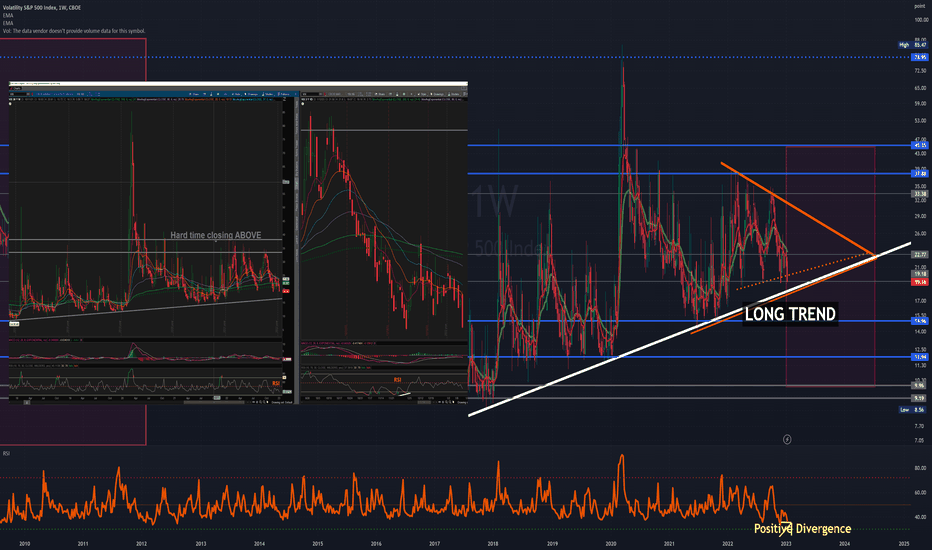Open the RSI indicator pane label
Image resolution: width=932 pixels, height=550 pixels.
(6, 454)
